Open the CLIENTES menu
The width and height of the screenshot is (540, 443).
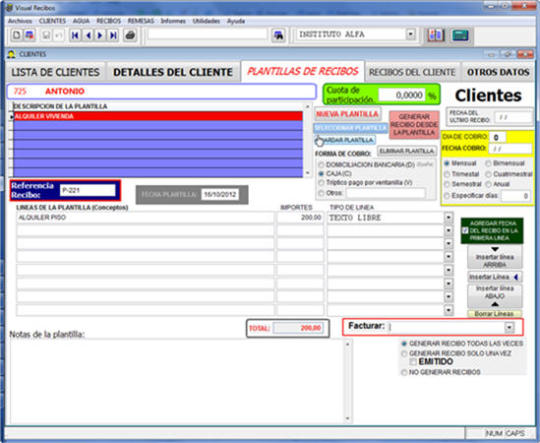[x=52, y=21]
